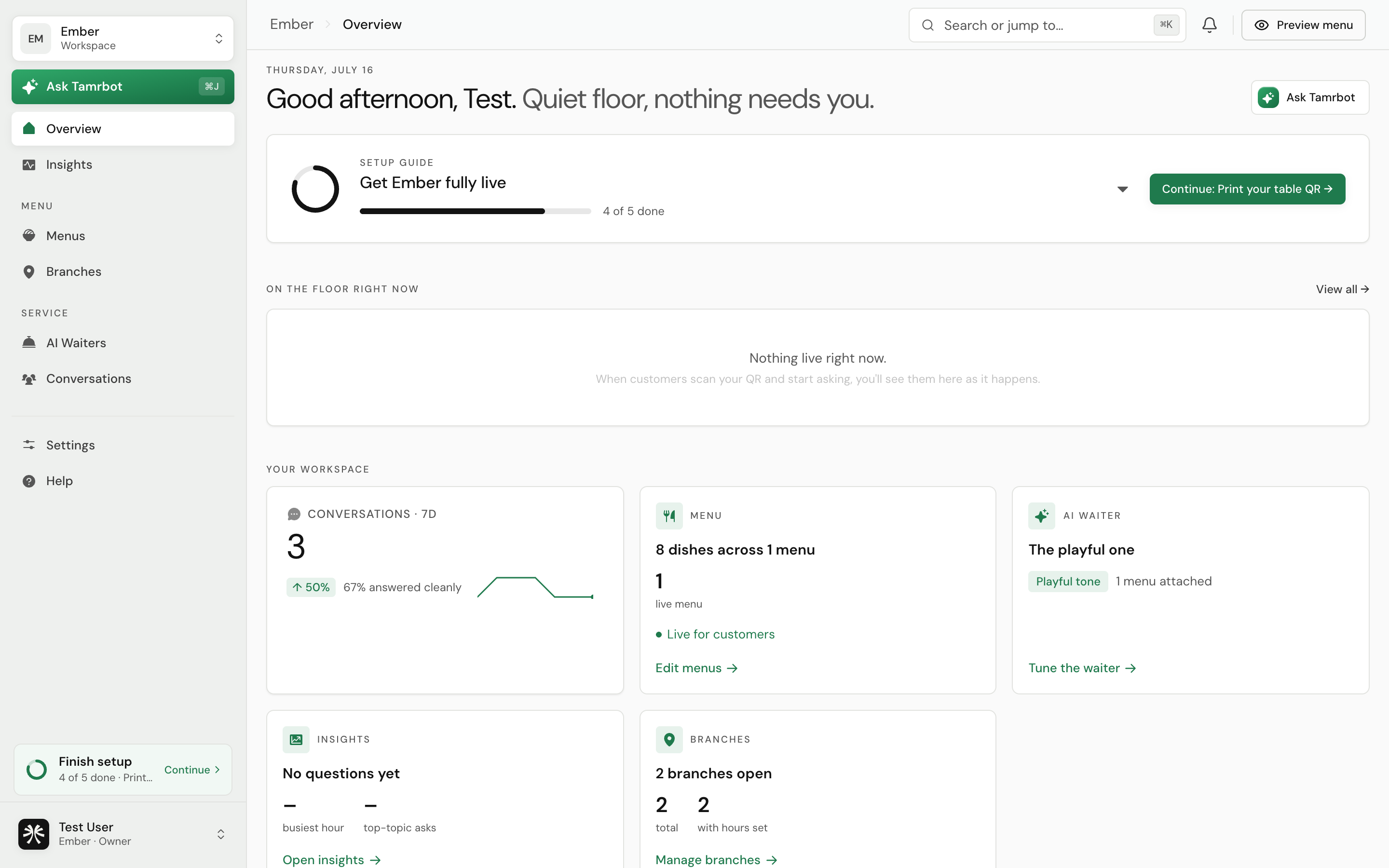Click the Menu card fork icon

pos(668,515)
